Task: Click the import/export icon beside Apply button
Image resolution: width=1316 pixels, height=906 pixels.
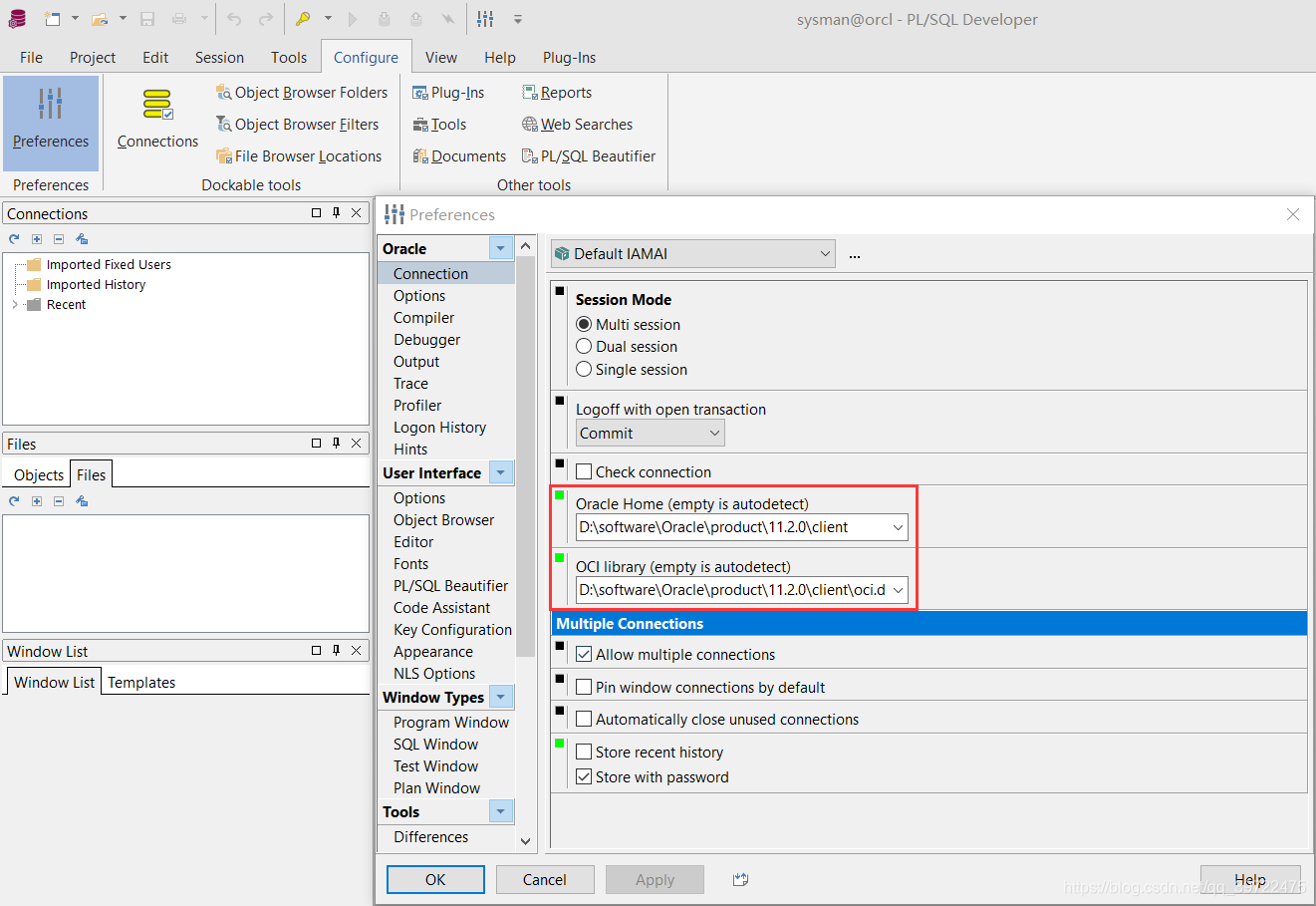Action: (740, 879)
